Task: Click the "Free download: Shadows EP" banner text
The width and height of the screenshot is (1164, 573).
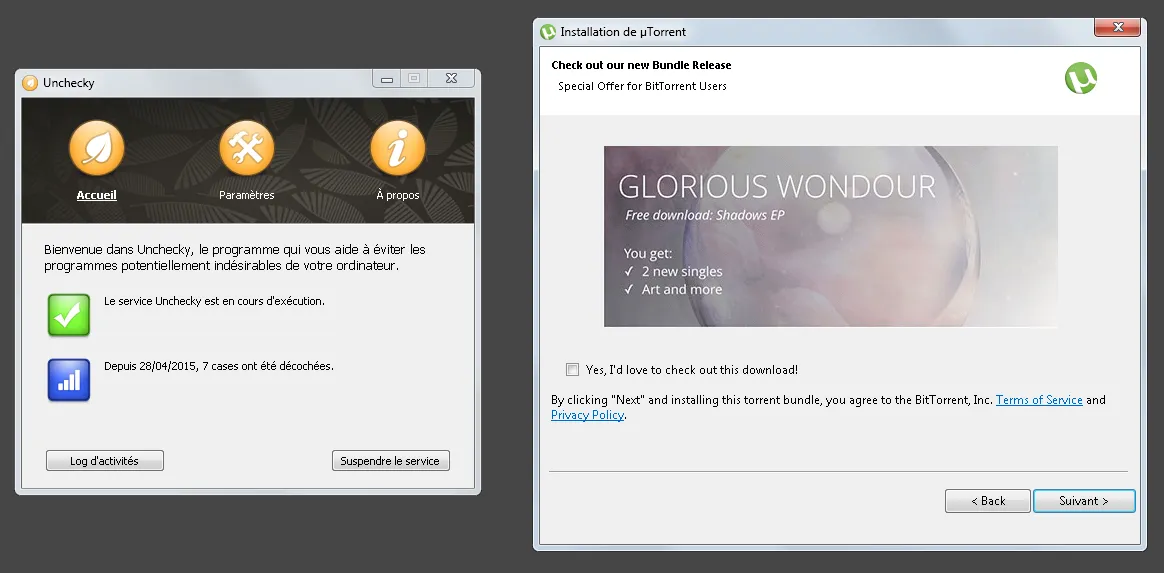Action: tap(704, 215)
